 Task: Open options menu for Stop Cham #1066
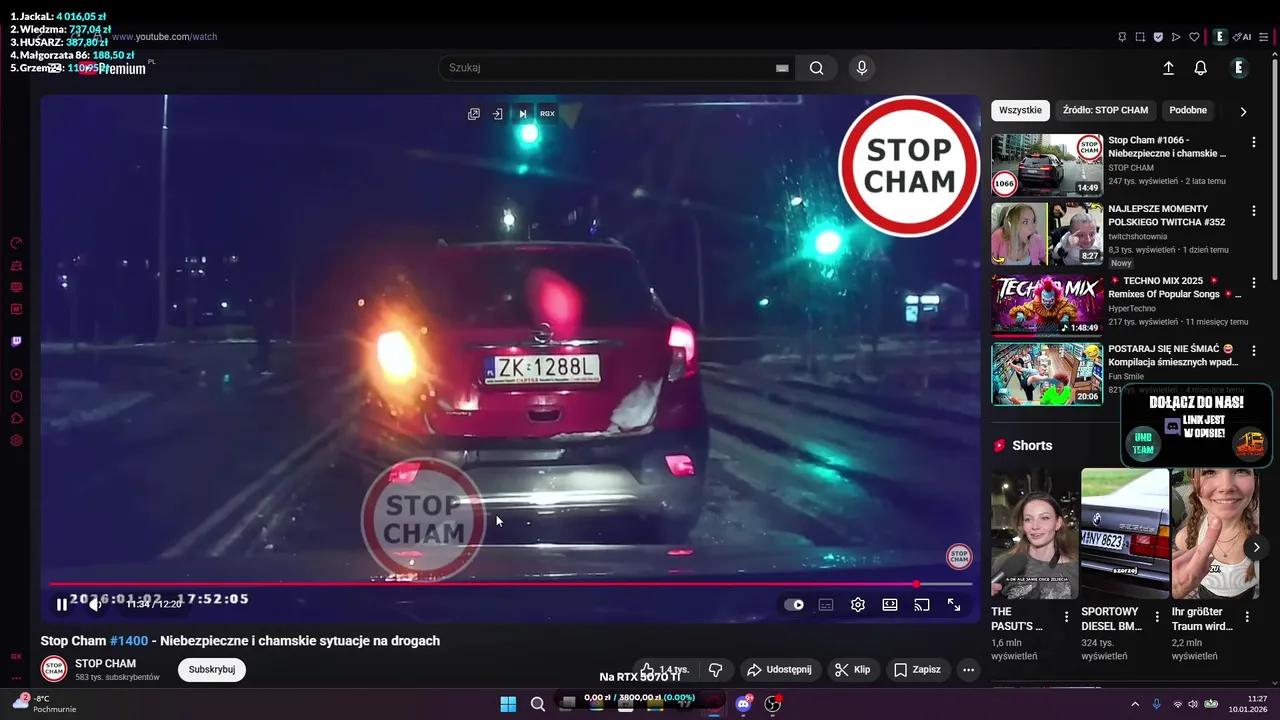click(1254, 142)
